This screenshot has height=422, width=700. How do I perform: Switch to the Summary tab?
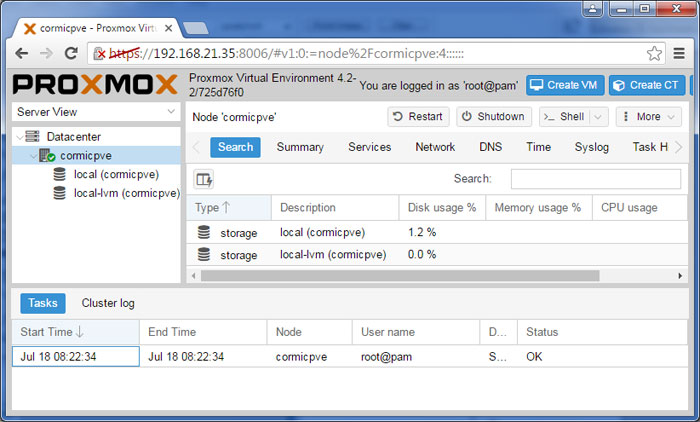[300, 147]
